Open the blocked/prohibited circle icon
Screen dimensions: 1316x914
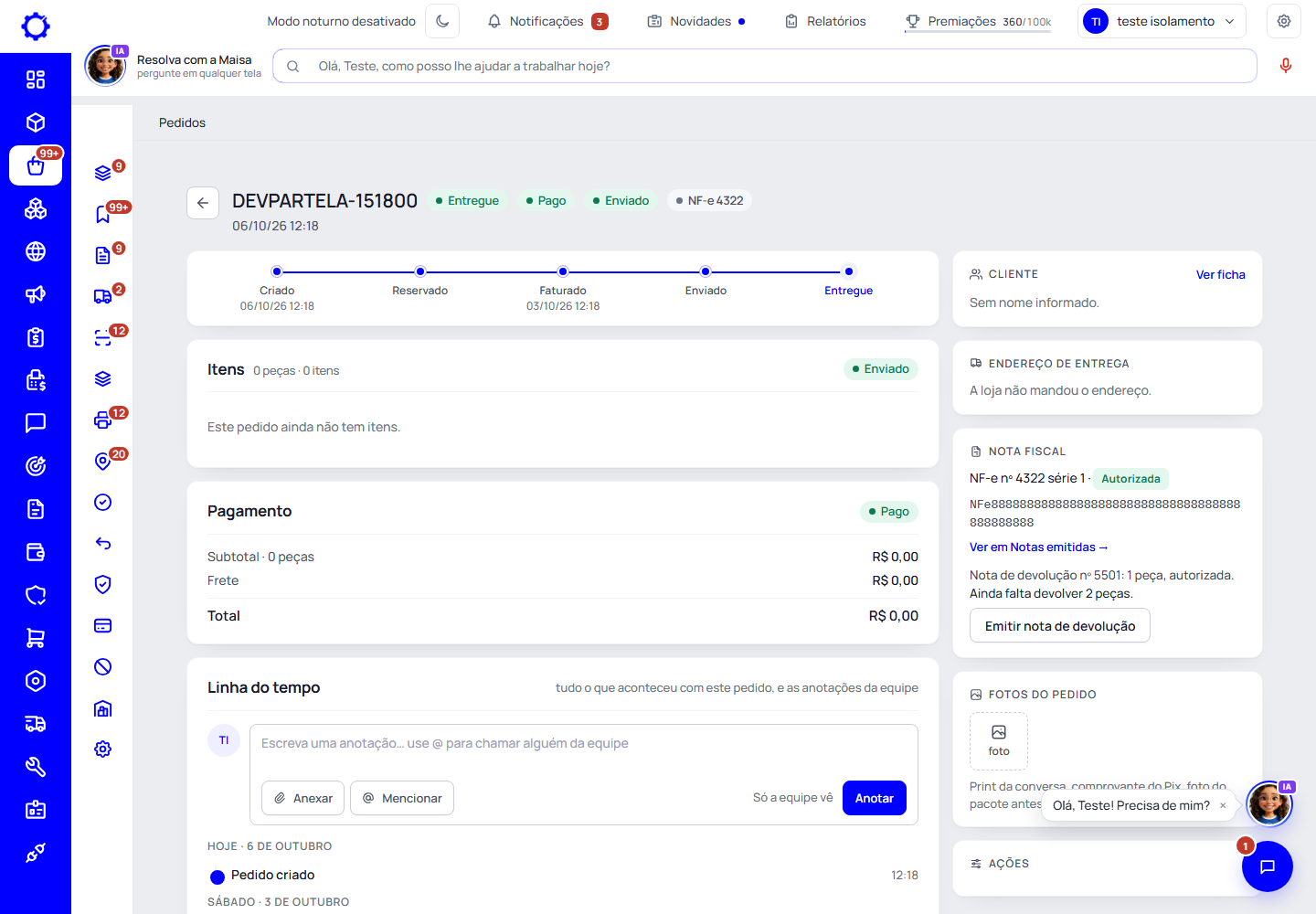point(103,666)
